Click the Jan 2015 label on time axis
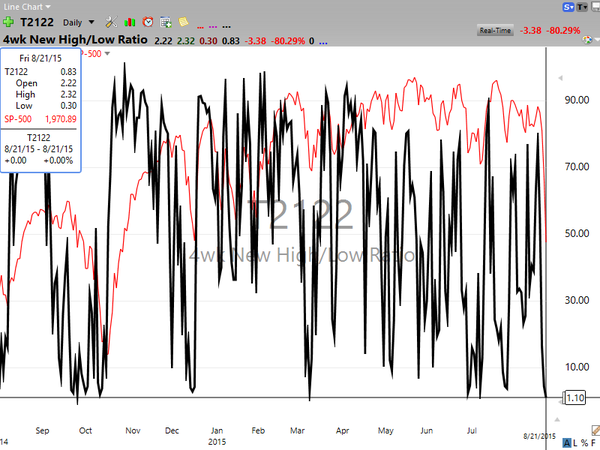 pyautogui.click(x=217, y=436)
